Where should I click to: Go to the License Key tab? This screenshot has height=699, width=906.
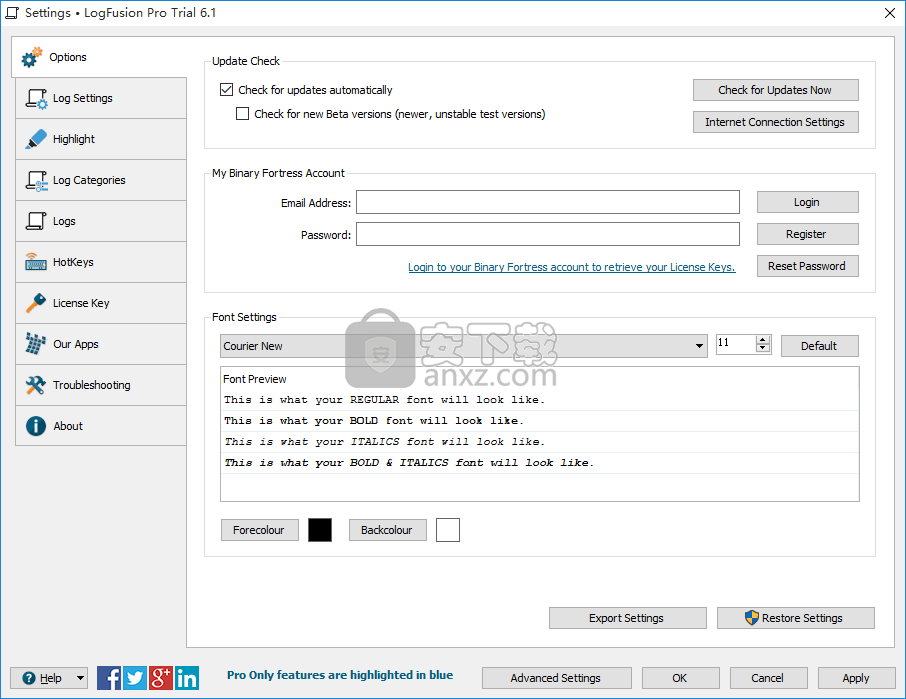101,303
